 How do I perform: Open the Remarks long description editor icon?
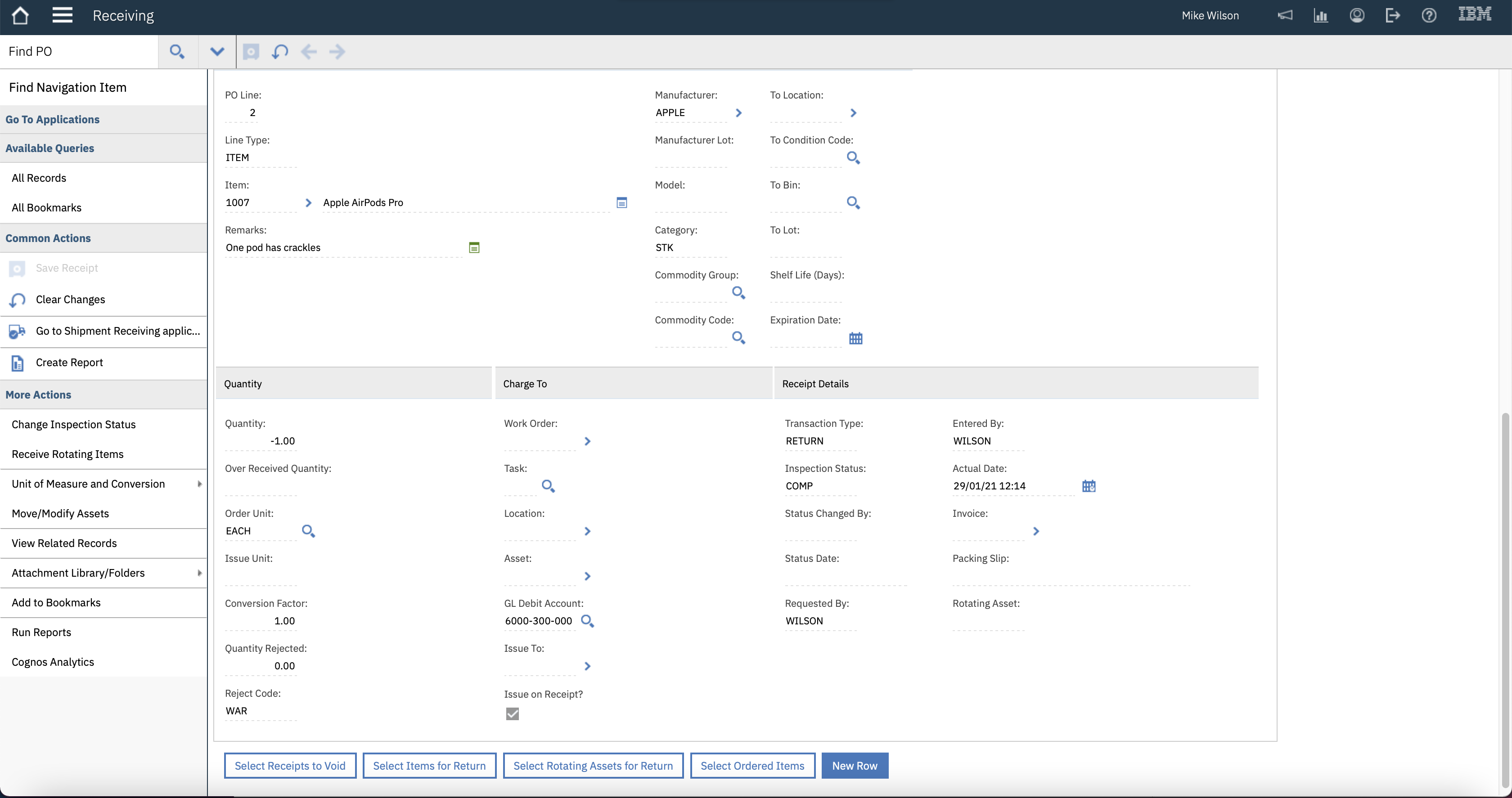[474, 247]
